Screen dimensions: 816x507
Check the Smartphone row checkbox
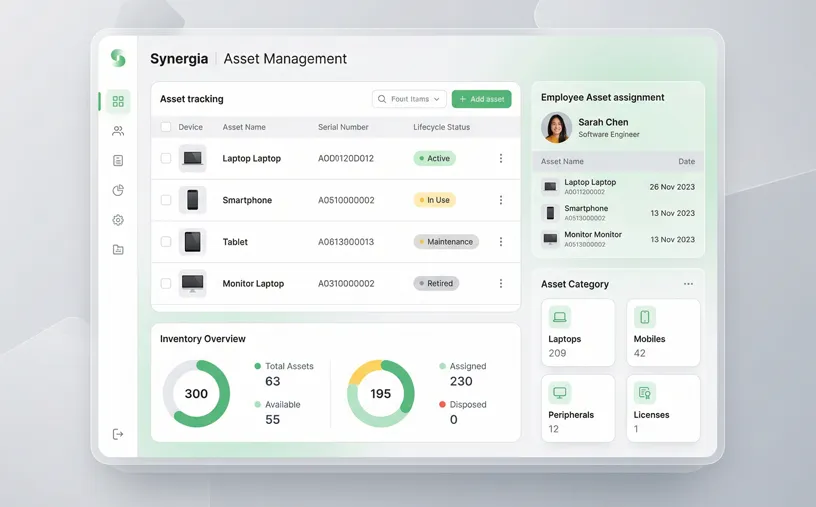pyautogui.click(x=165, y=200)
